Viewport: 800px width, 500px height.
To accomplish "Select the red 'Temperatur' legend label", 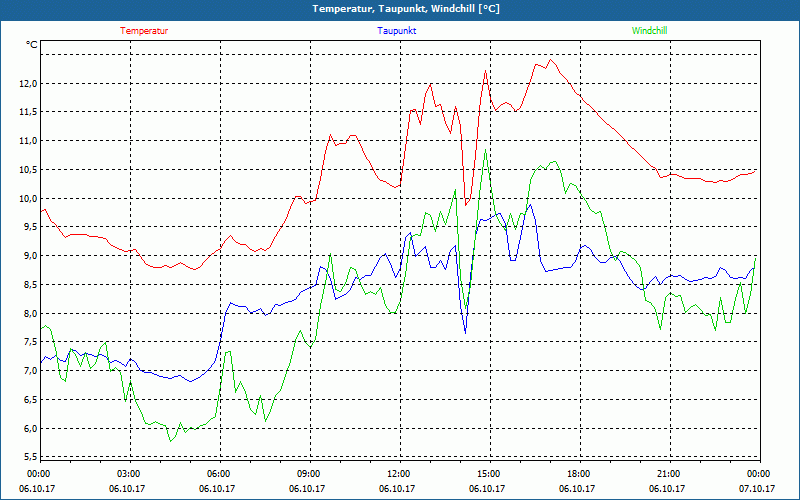I will click(144, 31).
